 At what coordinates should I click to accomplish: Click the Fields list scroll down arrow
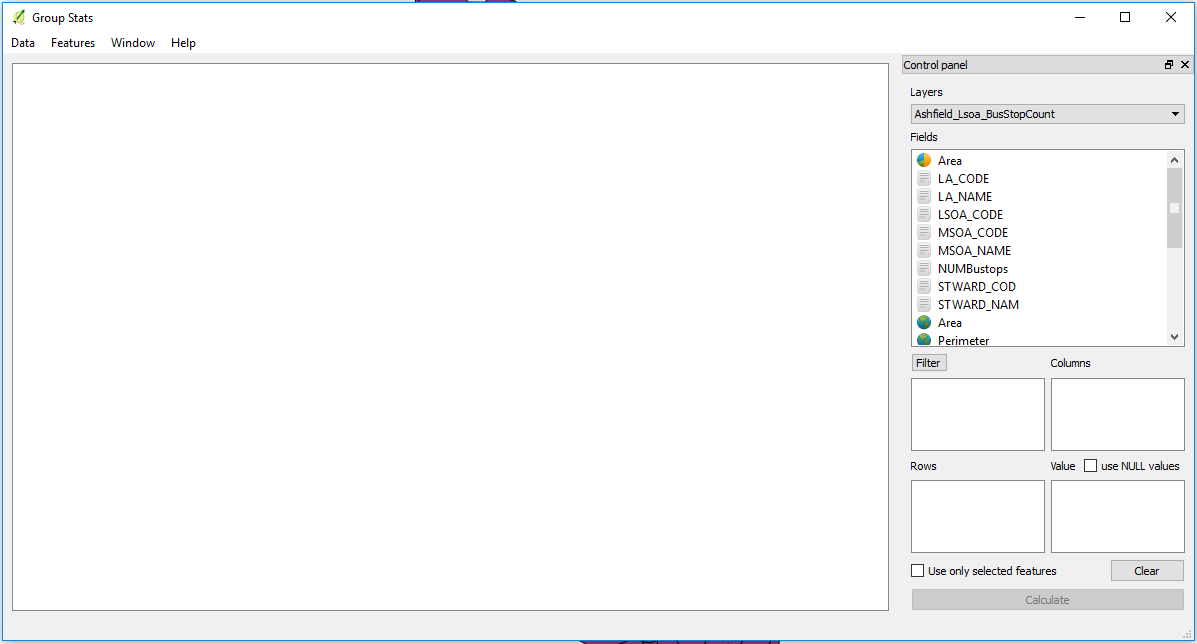[1174, 336]
